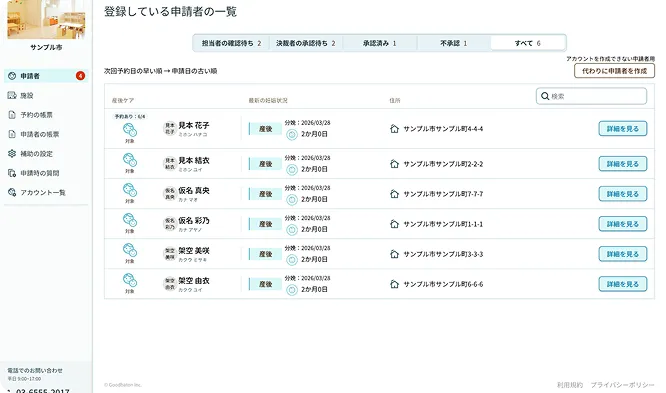Click the 申請者 face icon in sidebar
This screenshot has width=666, height=393.
point(12,76)
